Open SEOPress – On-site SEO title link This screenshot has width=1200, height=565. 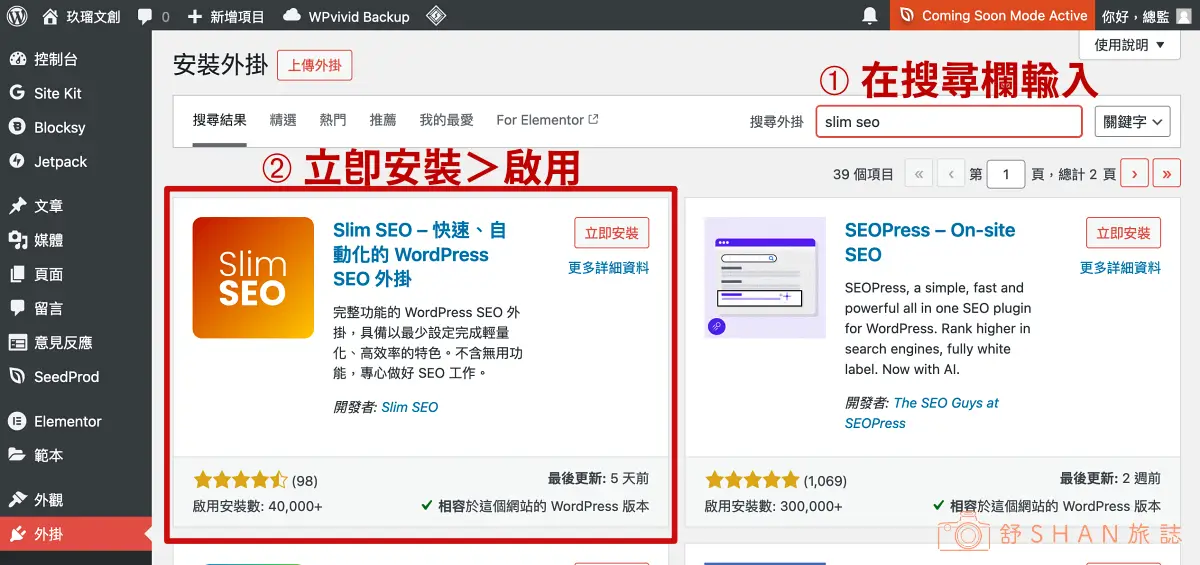[x=930, y=242]
